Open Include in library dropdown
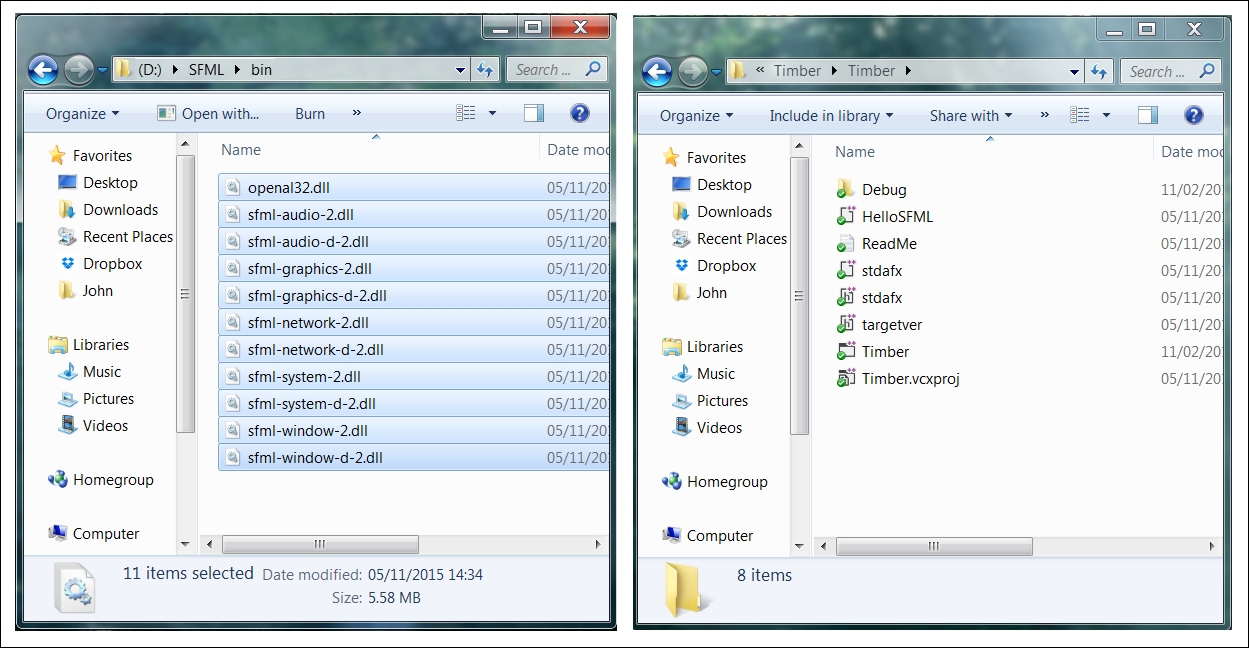 831,116
